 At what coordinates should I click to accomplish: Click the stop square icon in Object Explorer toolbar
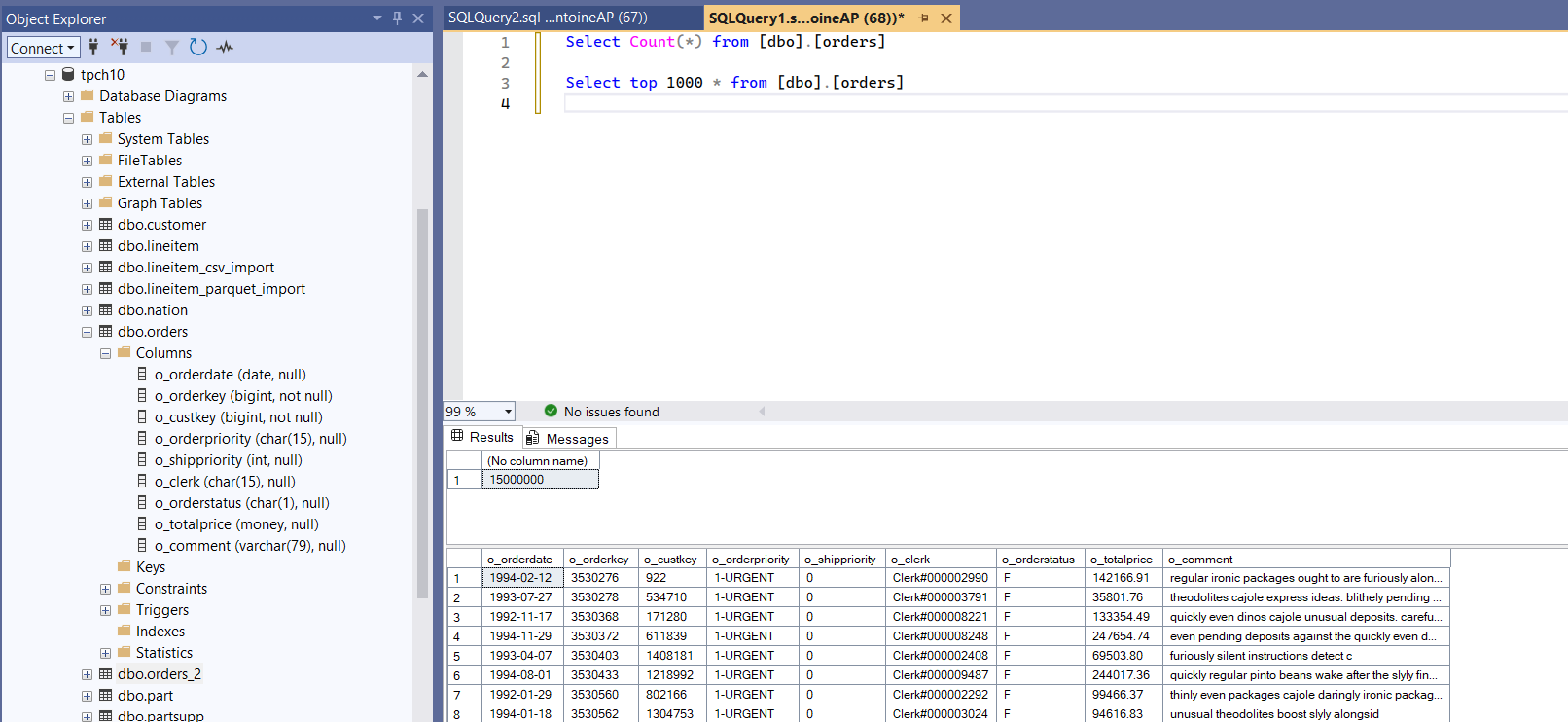tap(146, 47)
